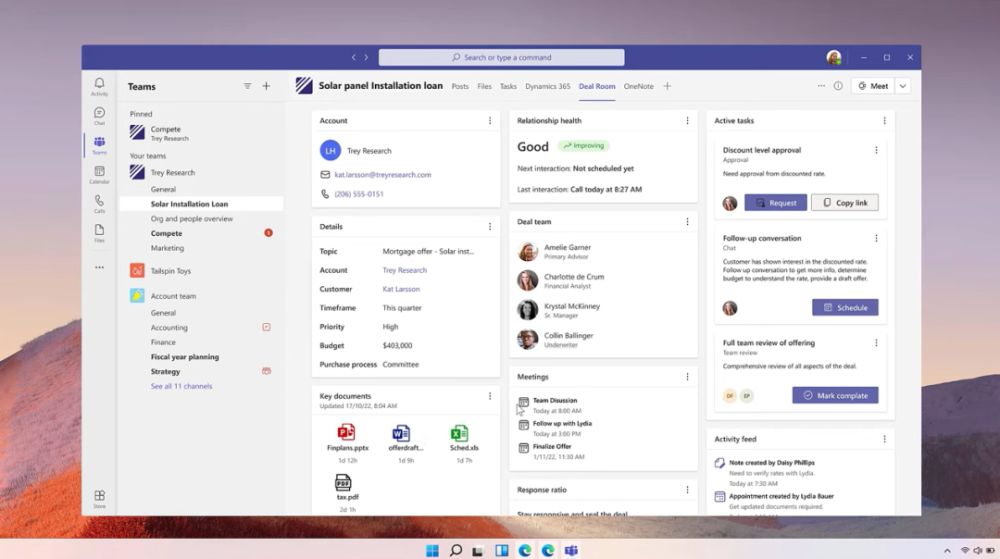Open the Calendar app icon
Image resolution: width=1000 pixels, height=559 pixels.
(x=99, y=174)
